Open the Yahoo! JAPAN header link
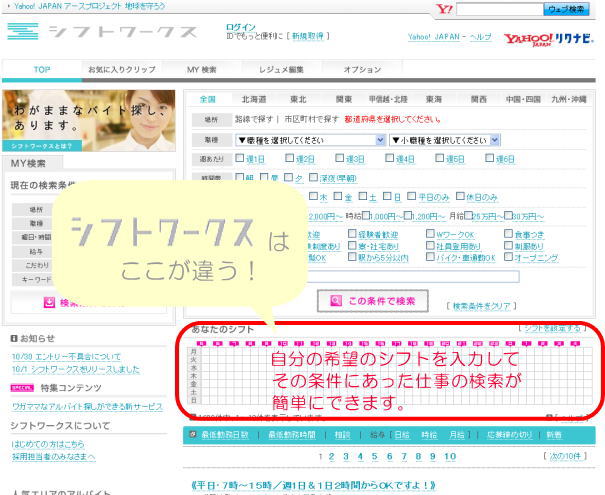605x495 pixels. (434, 37)
